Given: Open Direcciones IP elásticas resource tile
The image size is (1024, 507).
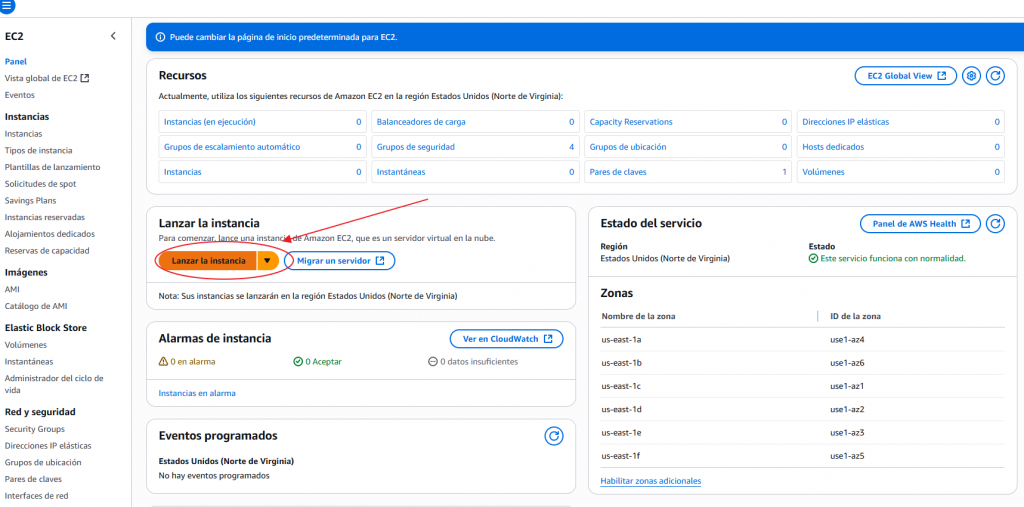Looking at the screenshot, I should click(901, 122).
